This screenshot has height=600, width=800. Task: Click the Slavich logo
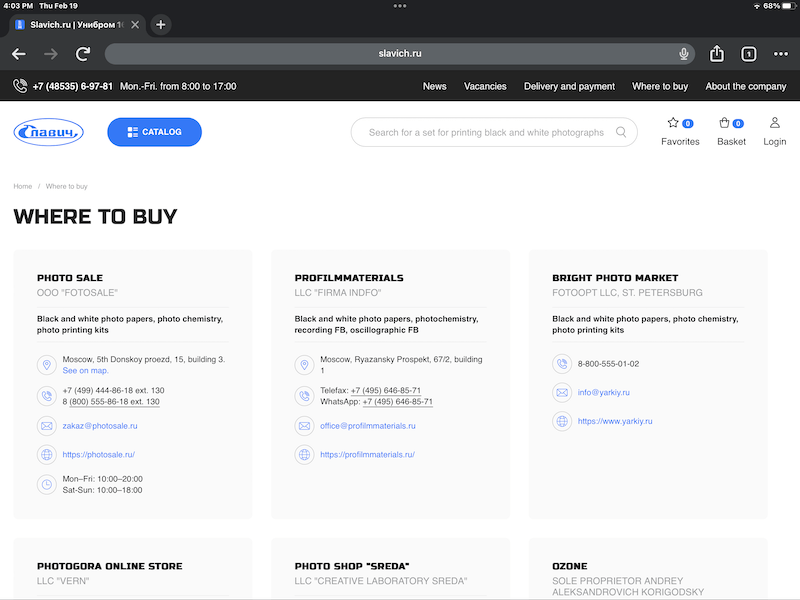click(x=48, y=132)
